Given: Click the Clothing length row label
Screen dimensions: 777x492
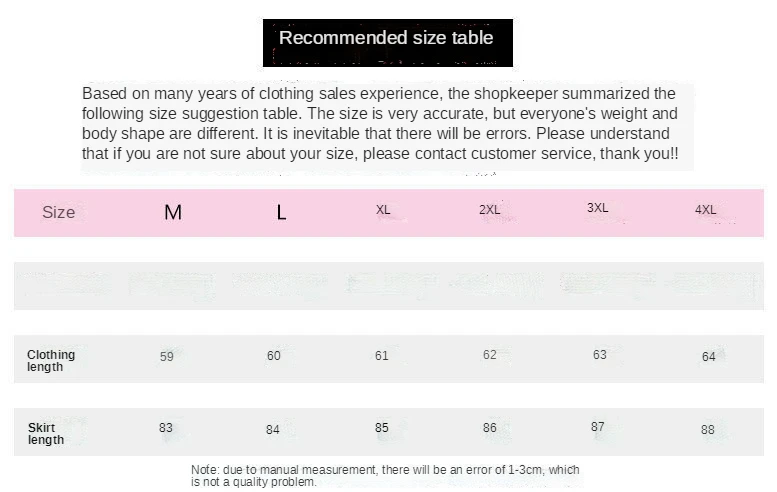Looking at the screenshot, I should [51, 361].
